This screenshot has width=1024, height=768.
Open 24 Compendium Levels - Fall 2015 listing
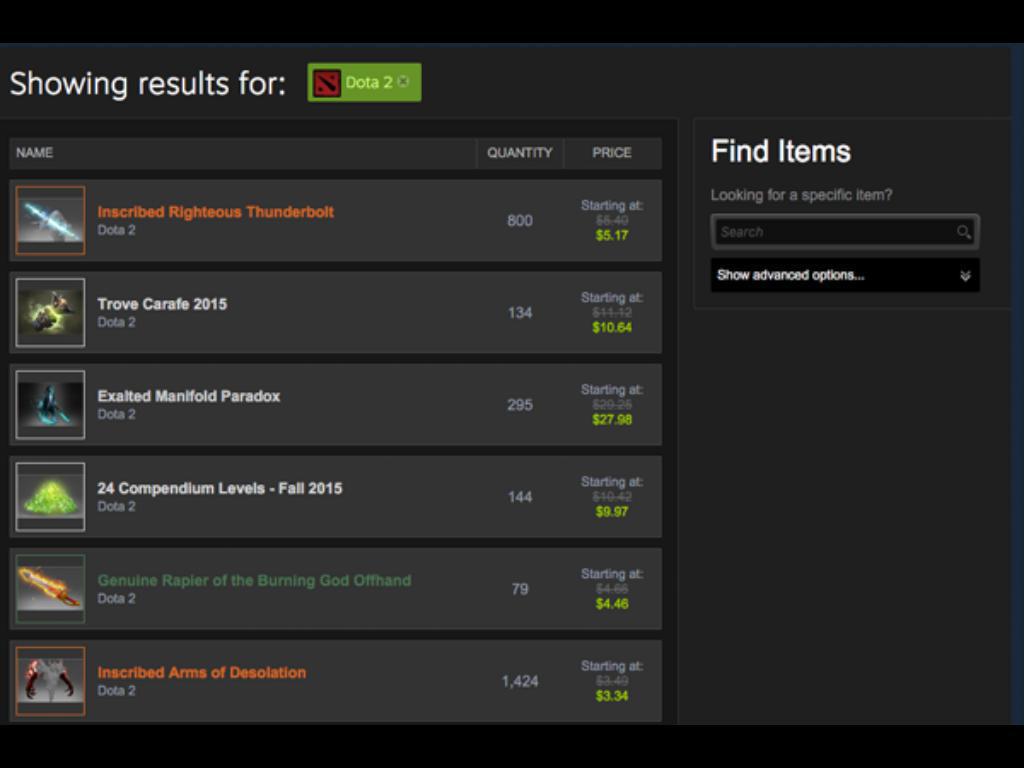pyautogui.click(x=219, y=488)
